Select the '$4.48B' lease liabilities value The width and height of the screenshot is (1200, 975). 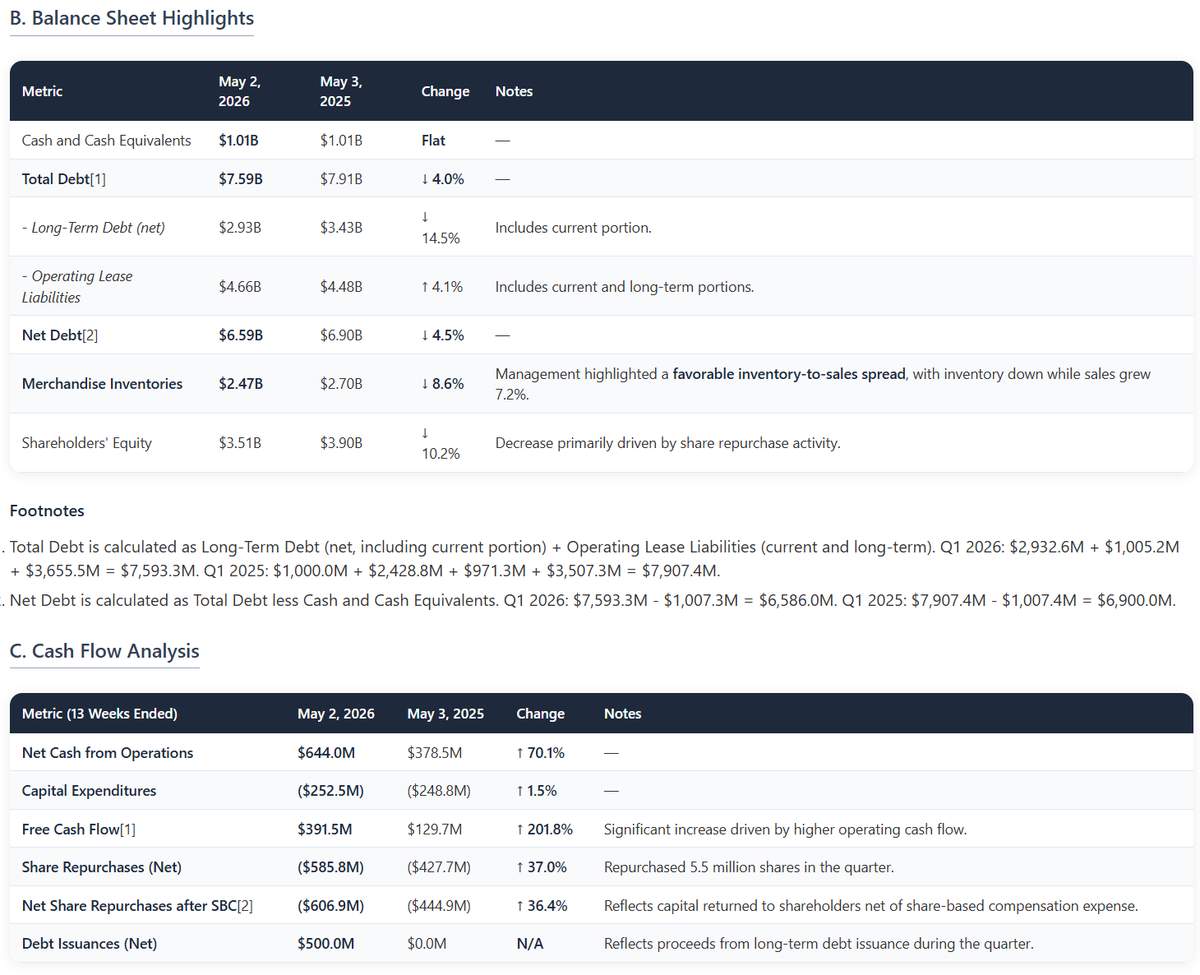341,287
